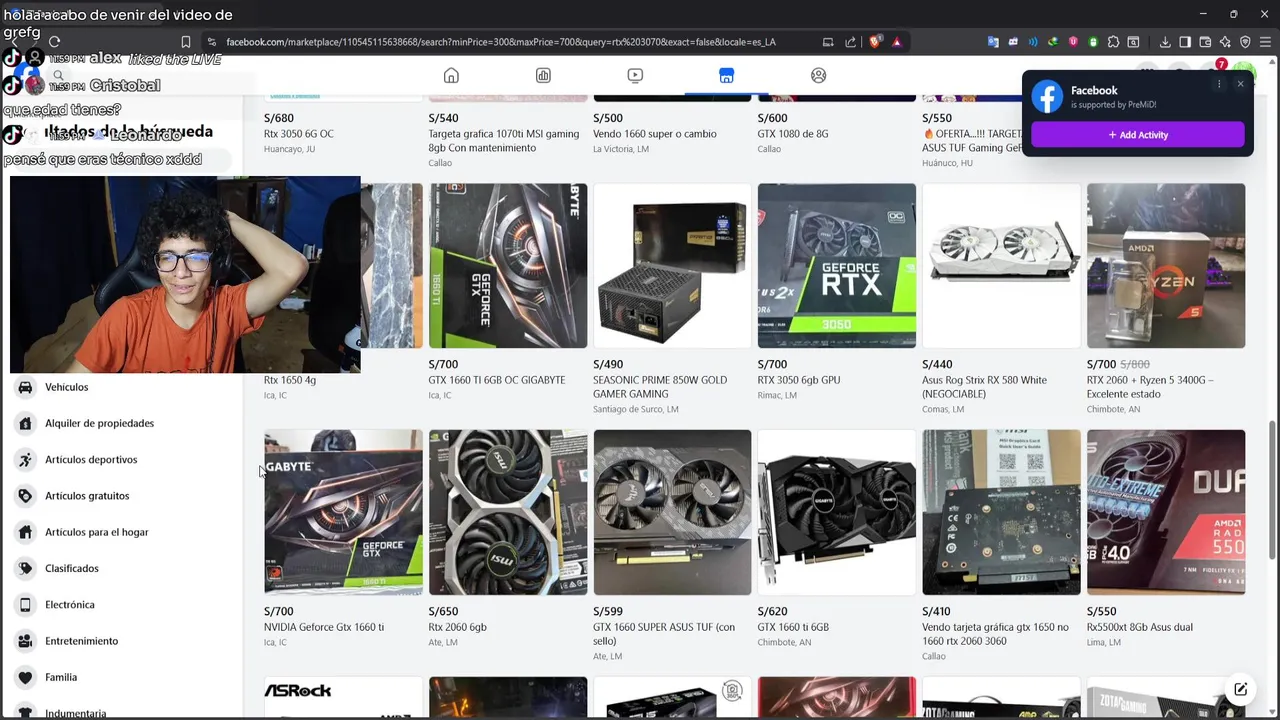Image resolution: width=1280 pixels, height=720 pixels.
Task: Open the Brave Wallet icon
Action: point(1205,42)
